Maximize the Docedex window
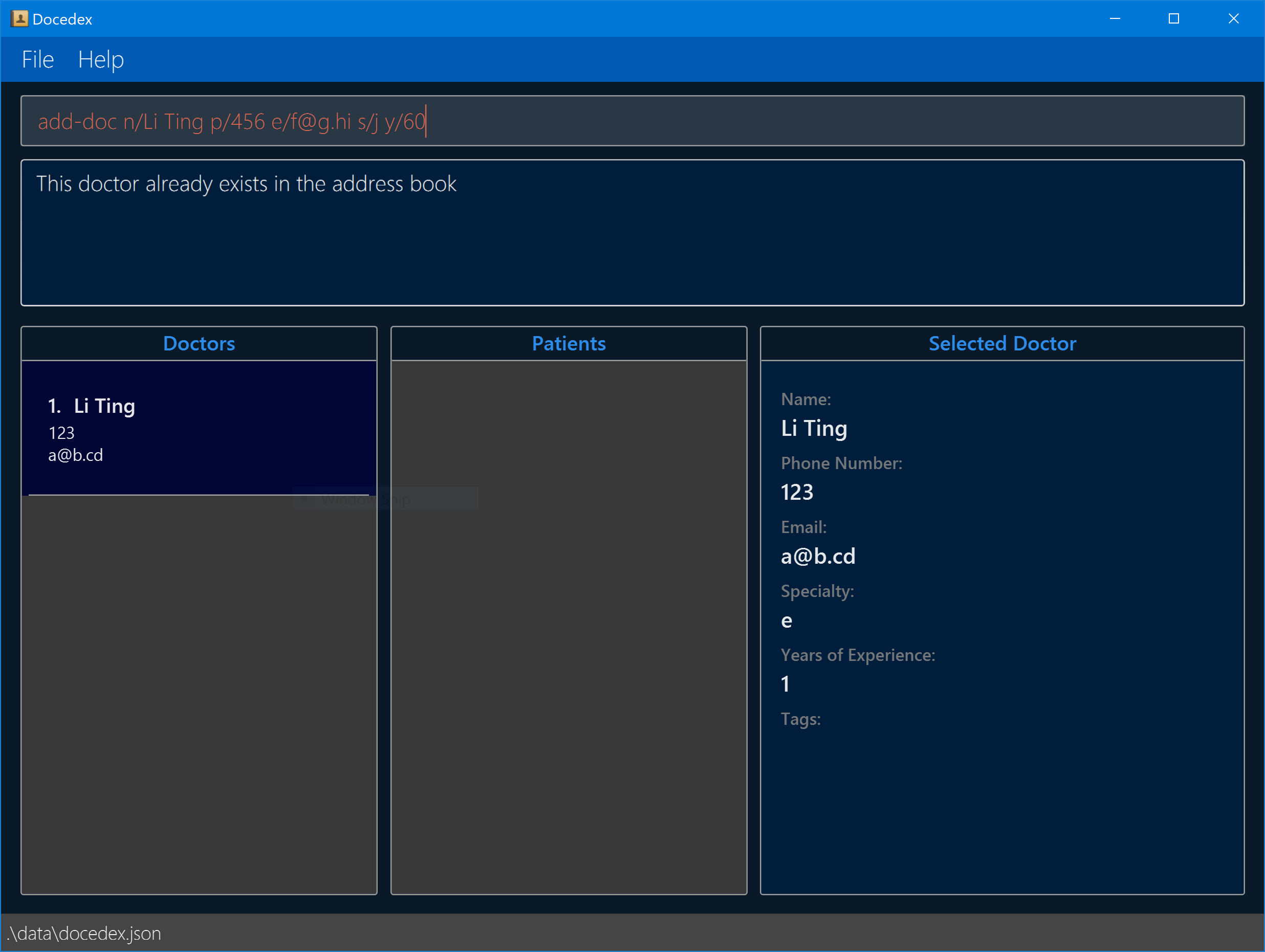1265x952 pixels. click(1173, 19)
